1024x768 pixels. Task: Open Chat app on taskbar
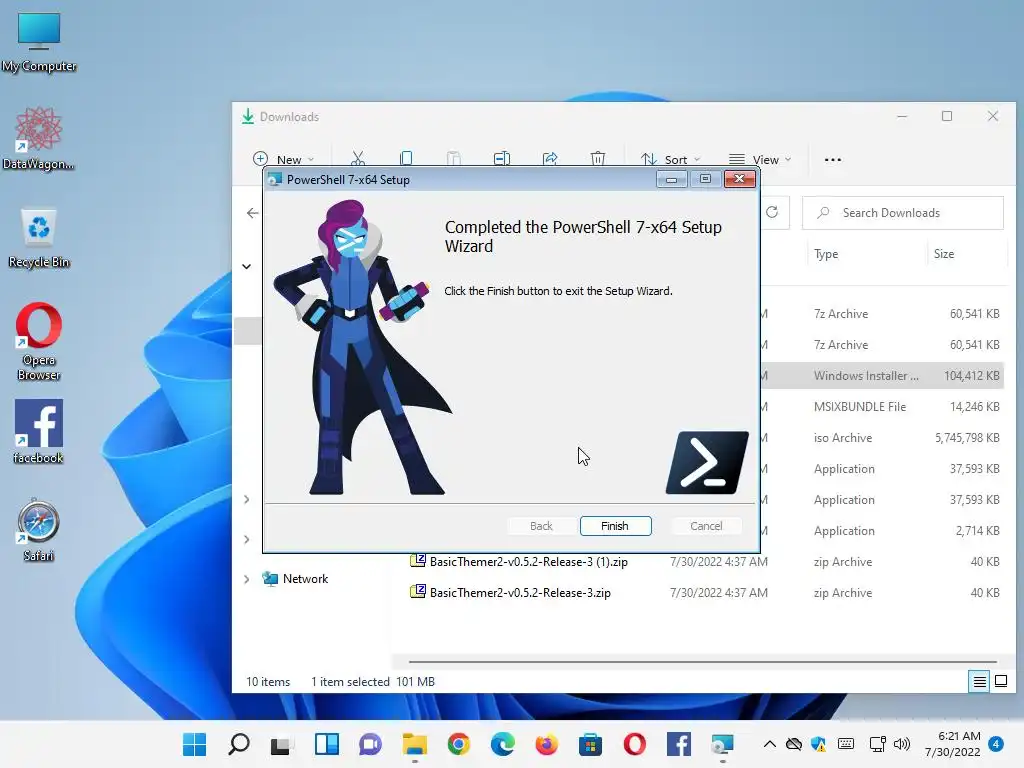(370, 744)
